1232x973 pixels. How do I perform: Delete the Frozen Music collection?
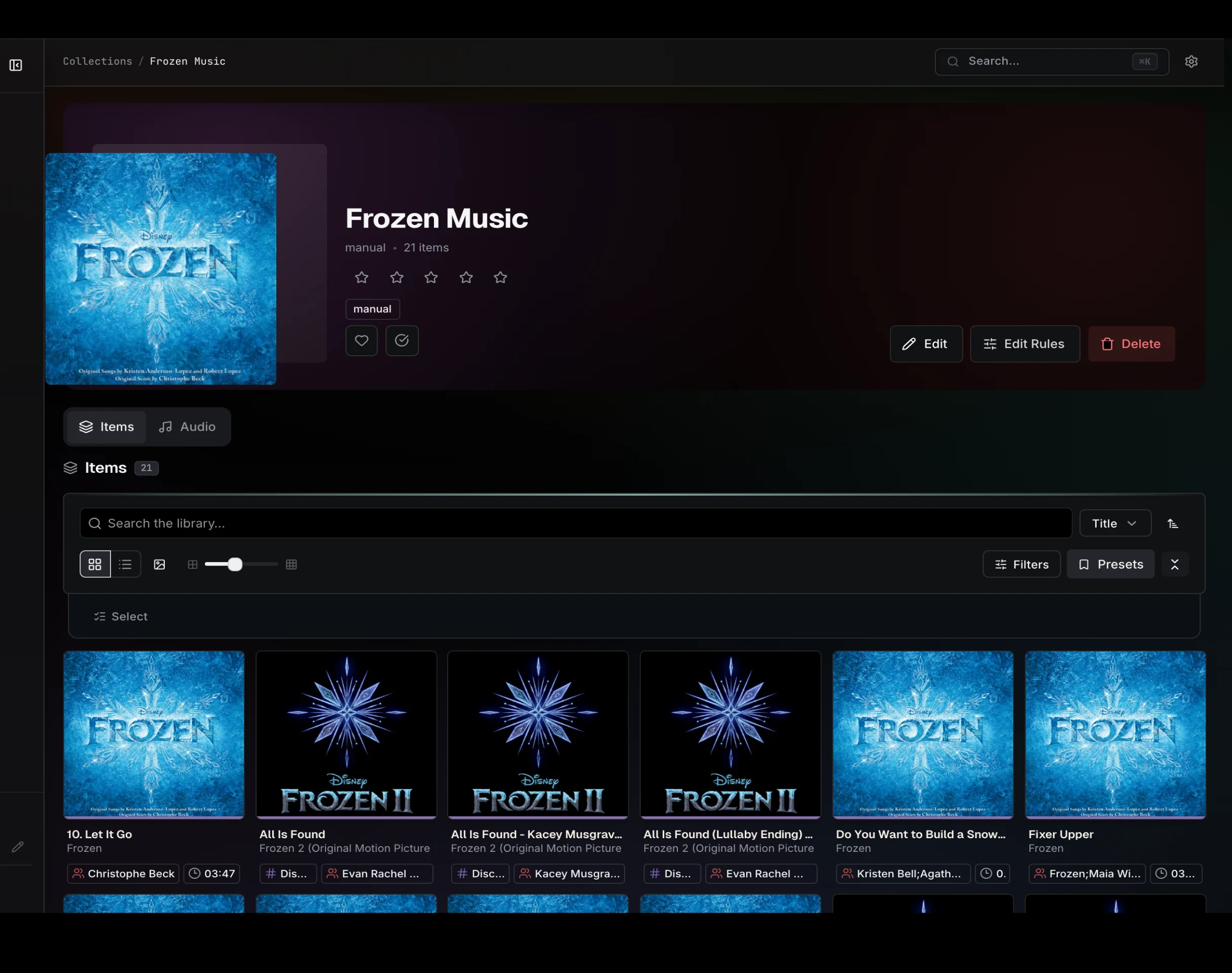[1131, 344]
